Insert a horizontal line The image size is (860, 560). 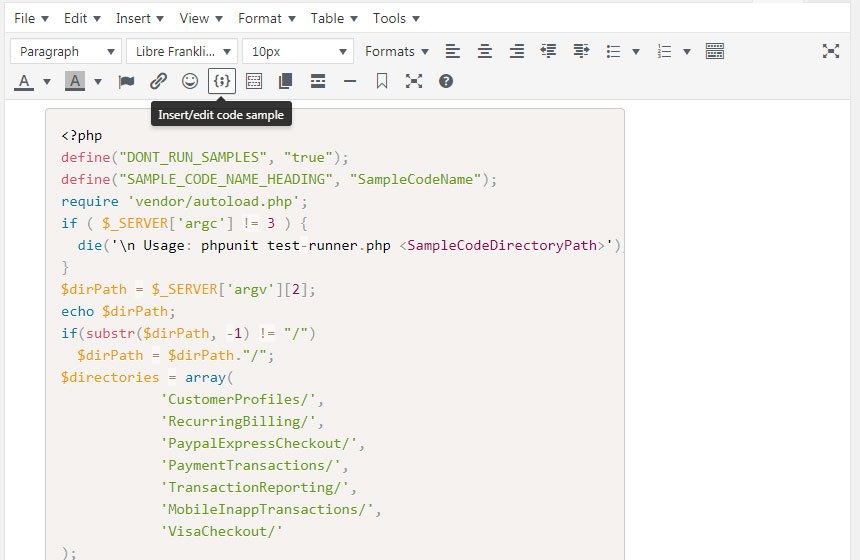click(x=350, y=81)
